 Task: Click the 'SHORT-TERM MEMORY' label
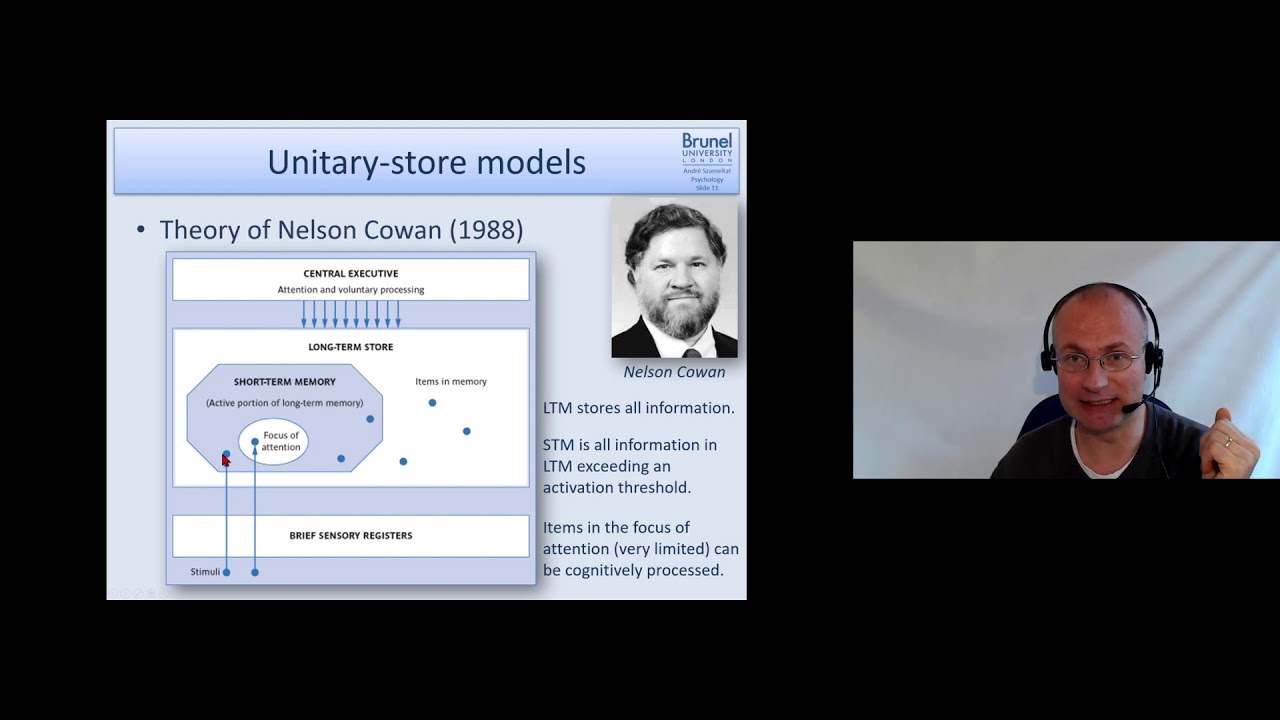pos(285,382)
